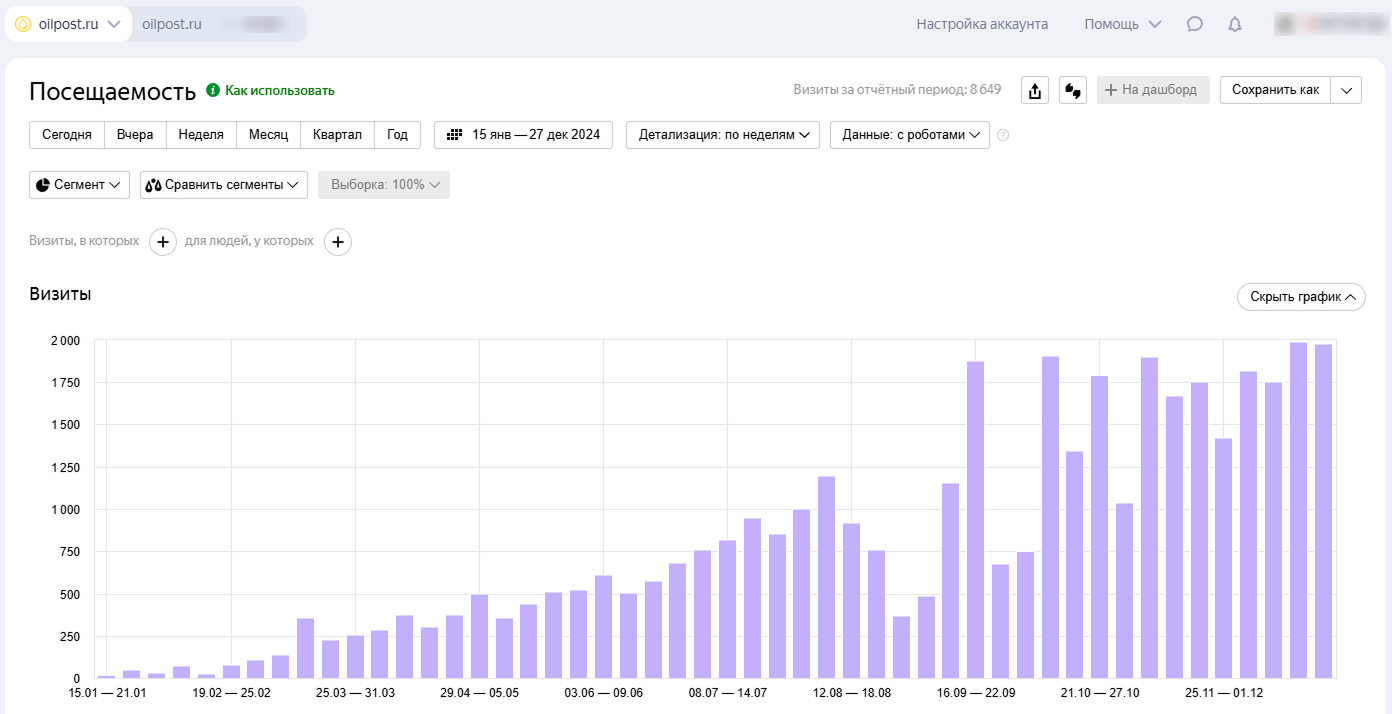Open the date range picker '15 янв — 27 дек 2024'
The image size is (1392, 714).
pos(523,135)
